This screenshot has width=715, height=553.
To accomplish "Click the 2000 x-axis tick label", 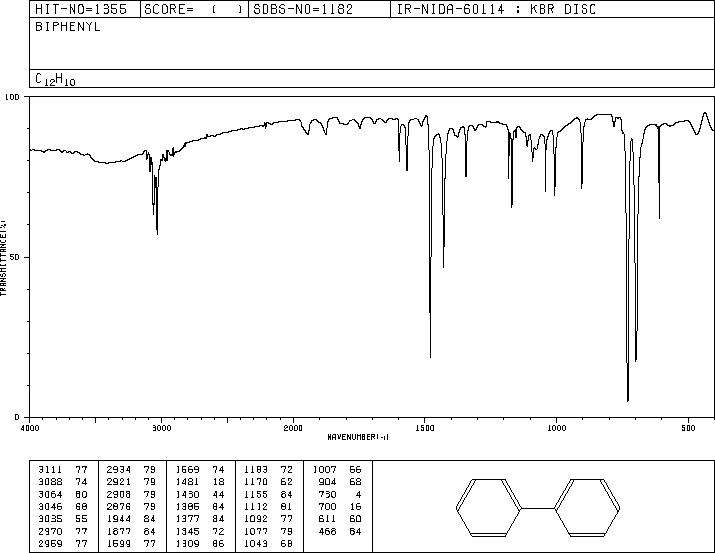I will (x=293, y=428).
